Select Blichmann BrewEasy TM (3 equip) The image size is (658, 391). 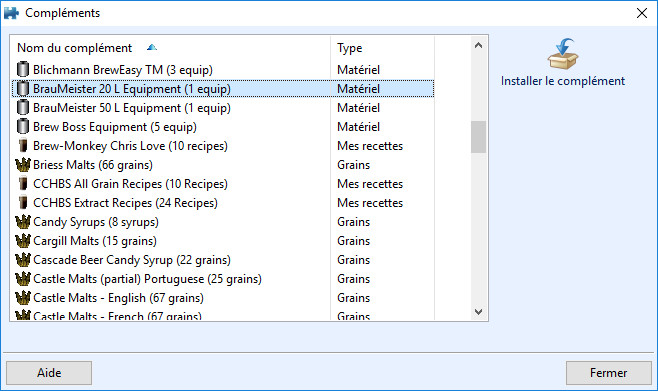[123, 70]
